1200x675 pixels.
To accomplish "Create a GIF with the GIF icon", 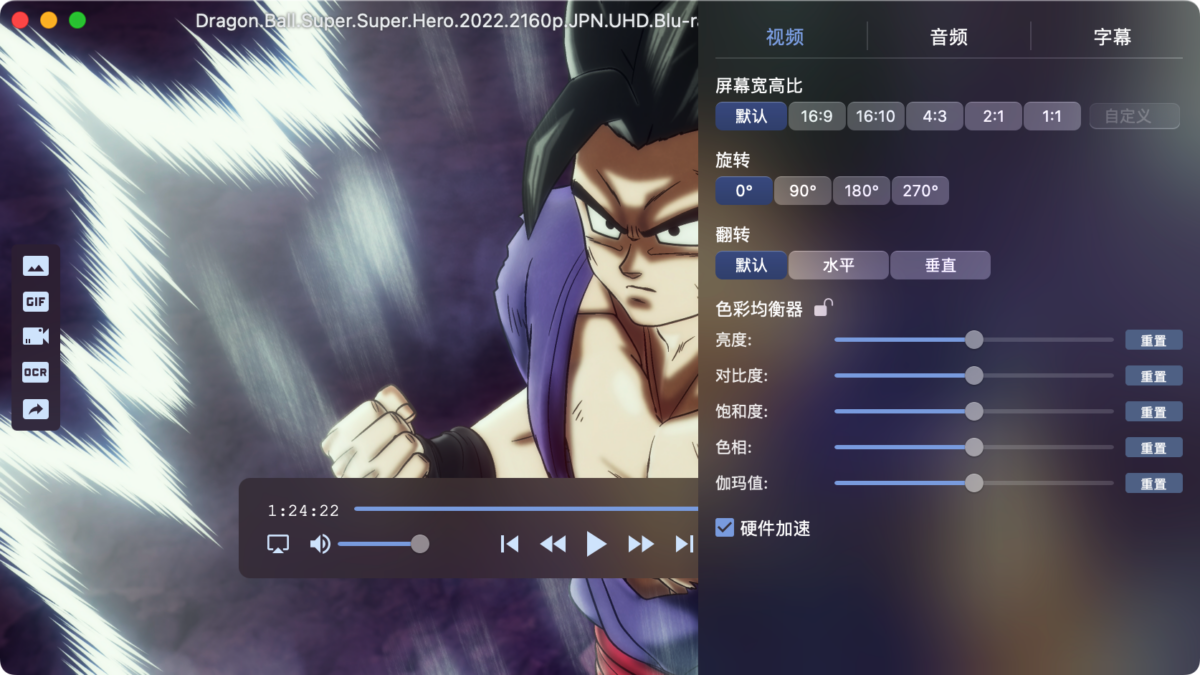I will tap(36, 302).
